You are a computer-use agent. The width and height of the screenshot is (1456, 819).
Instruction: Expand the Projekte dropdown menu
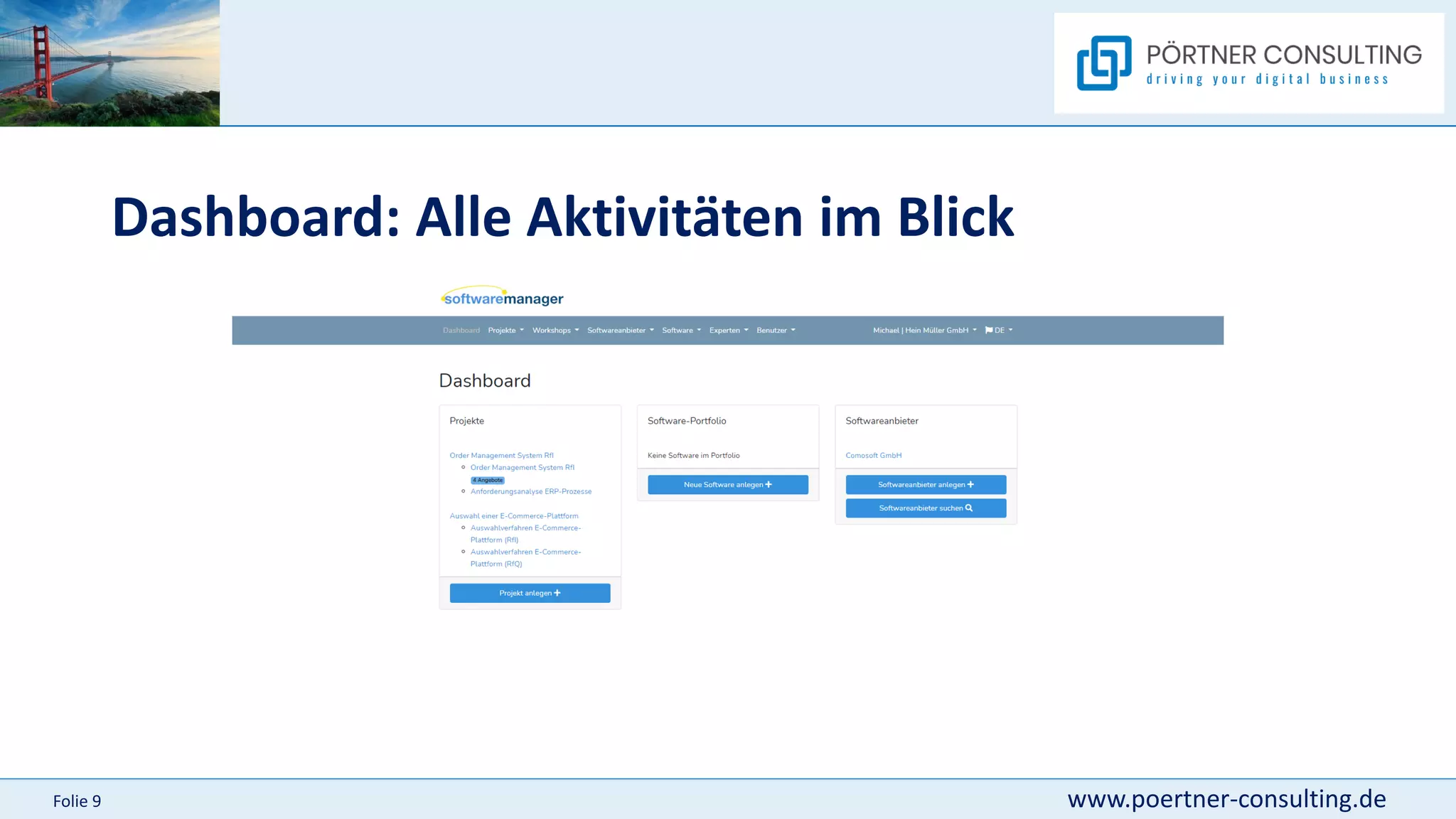click(x=505, y=331)
